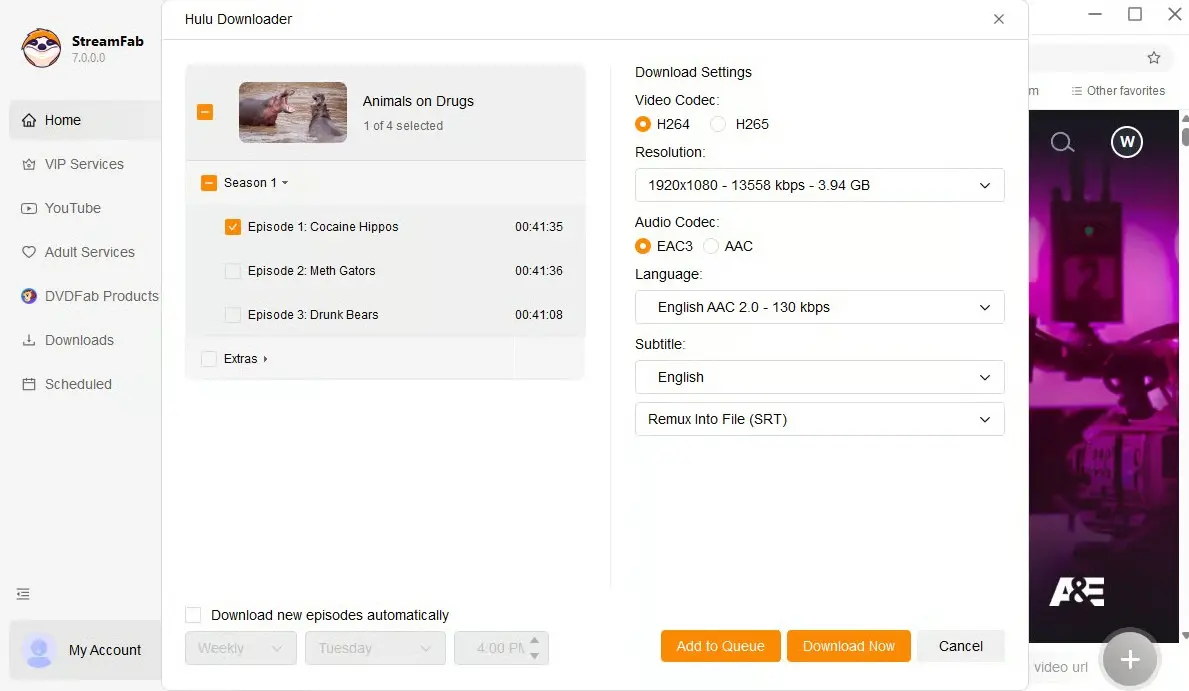Open the Home menu item
1189x691 pixels.
(85, 121)
